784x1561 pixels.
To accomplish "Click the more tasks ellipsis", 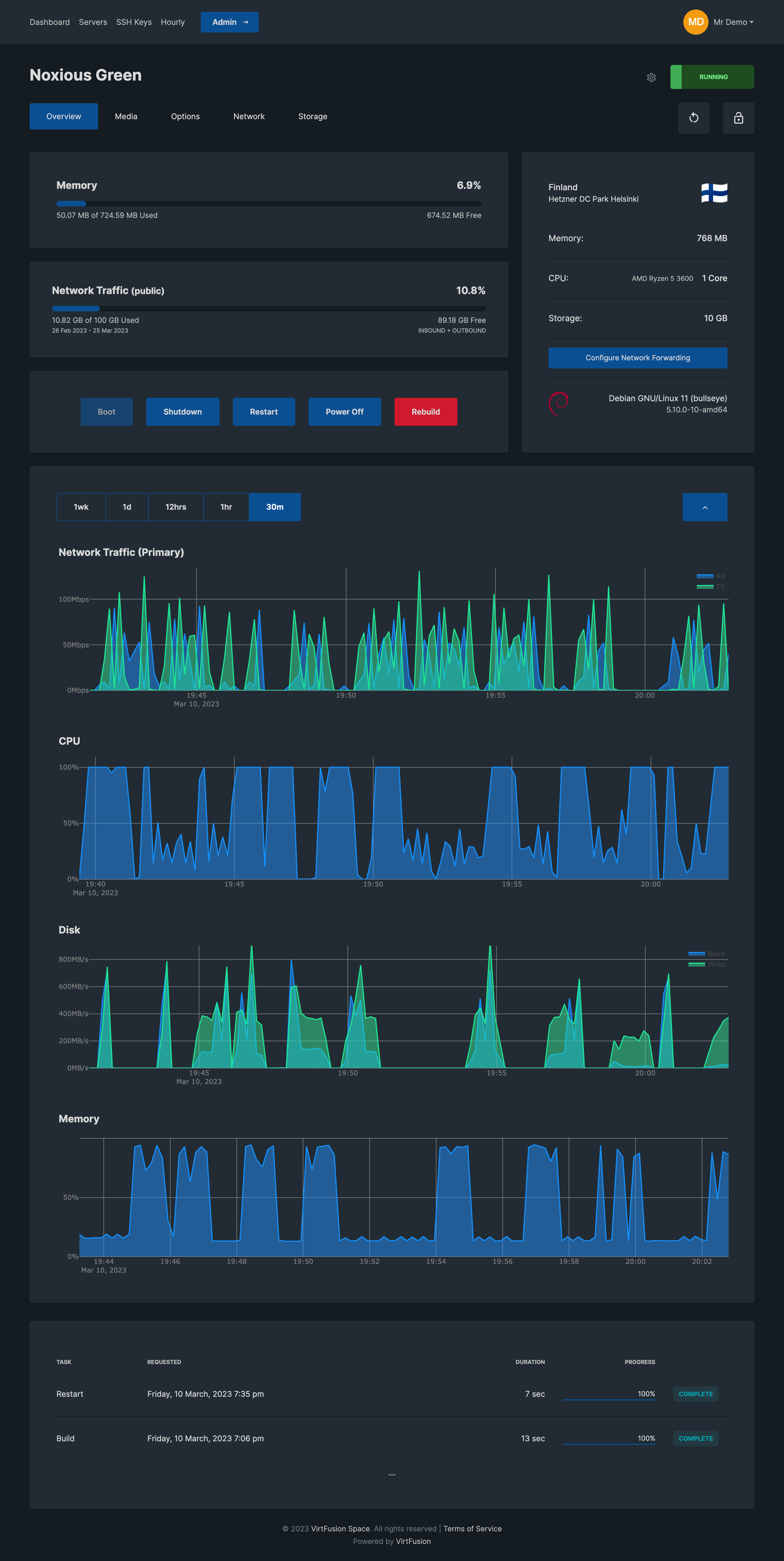I will tap(392, 1474).
